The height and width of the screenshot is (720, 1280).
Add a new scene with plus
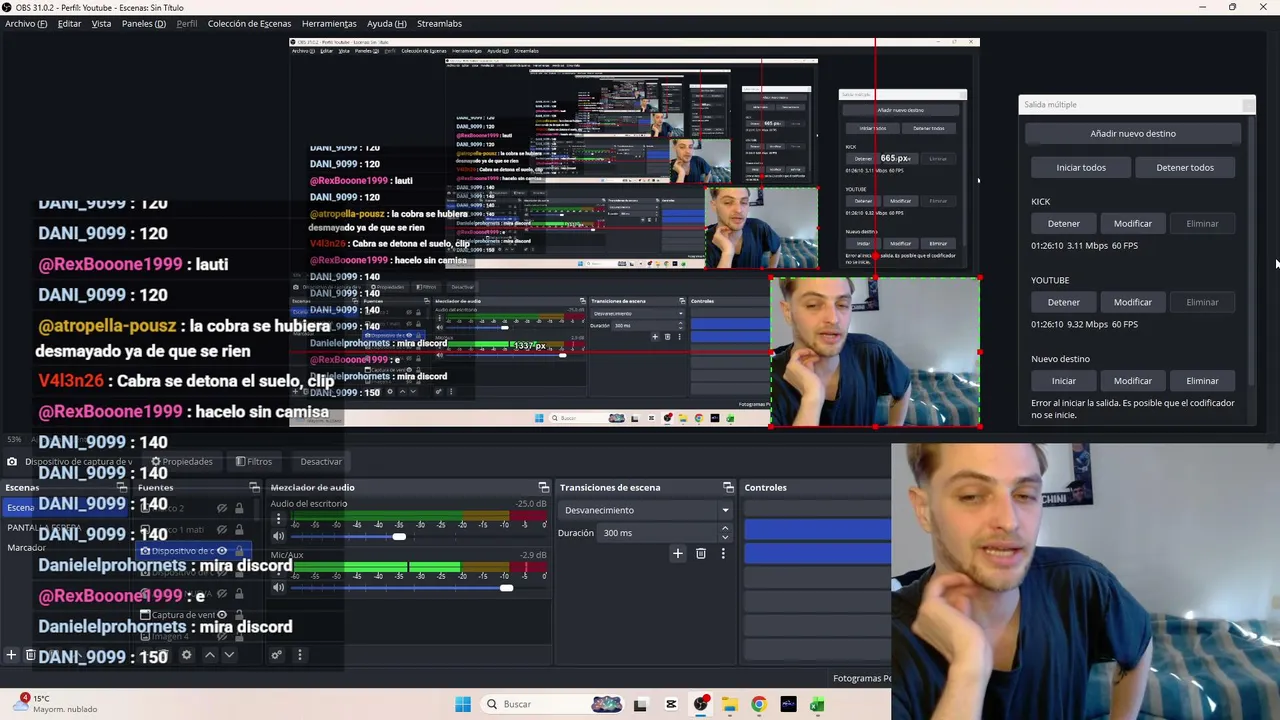(11, 655)
